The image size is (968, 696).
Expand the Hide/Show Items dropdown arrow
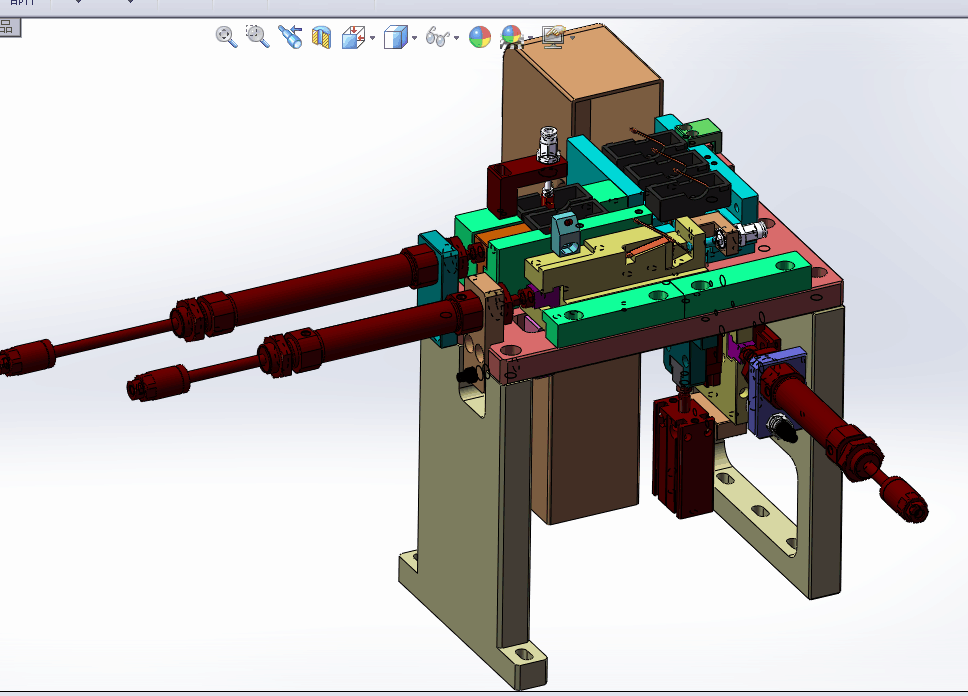456,38
